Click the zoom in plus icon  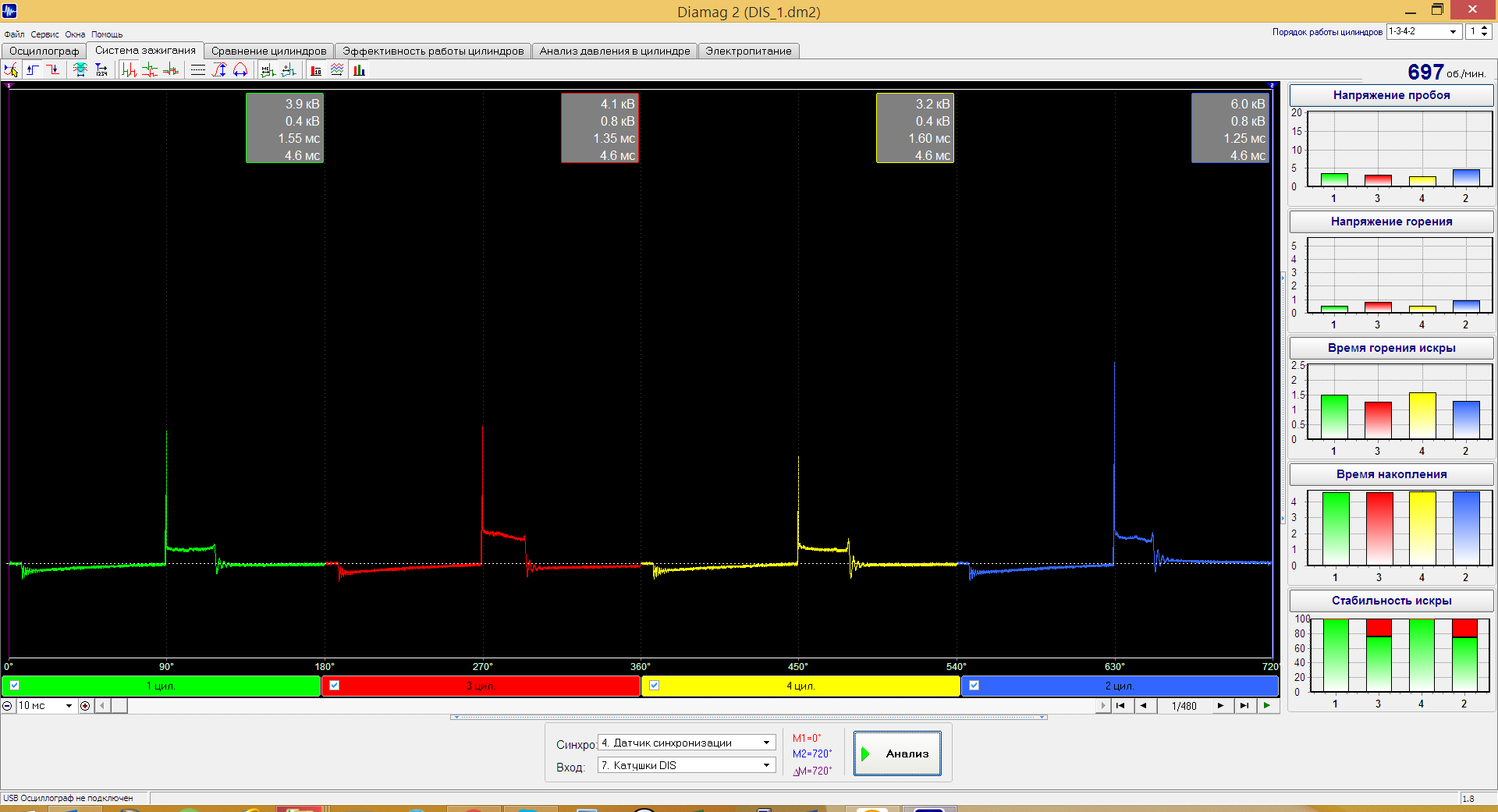[85, 706]
